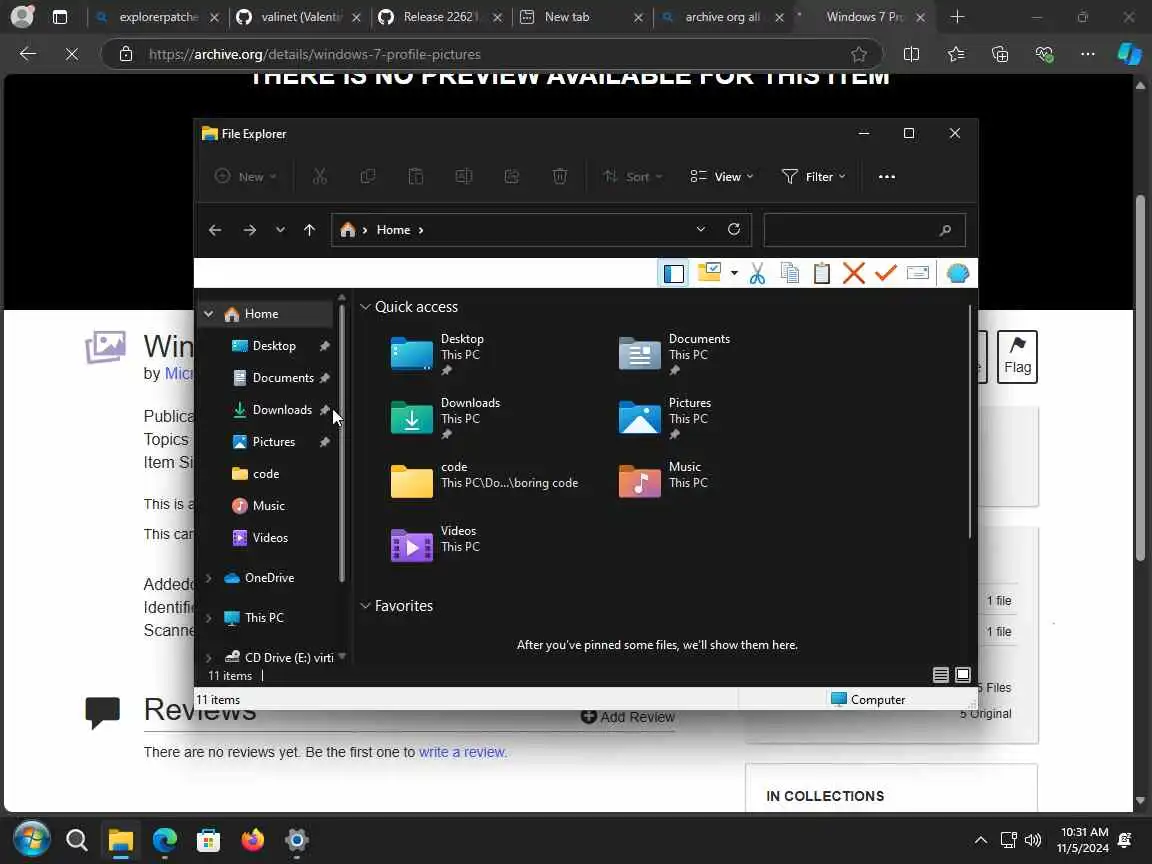Screen dimensions: 1152x864
Task: Select the code folder in navigation pane
Action: tap(266, 474)
